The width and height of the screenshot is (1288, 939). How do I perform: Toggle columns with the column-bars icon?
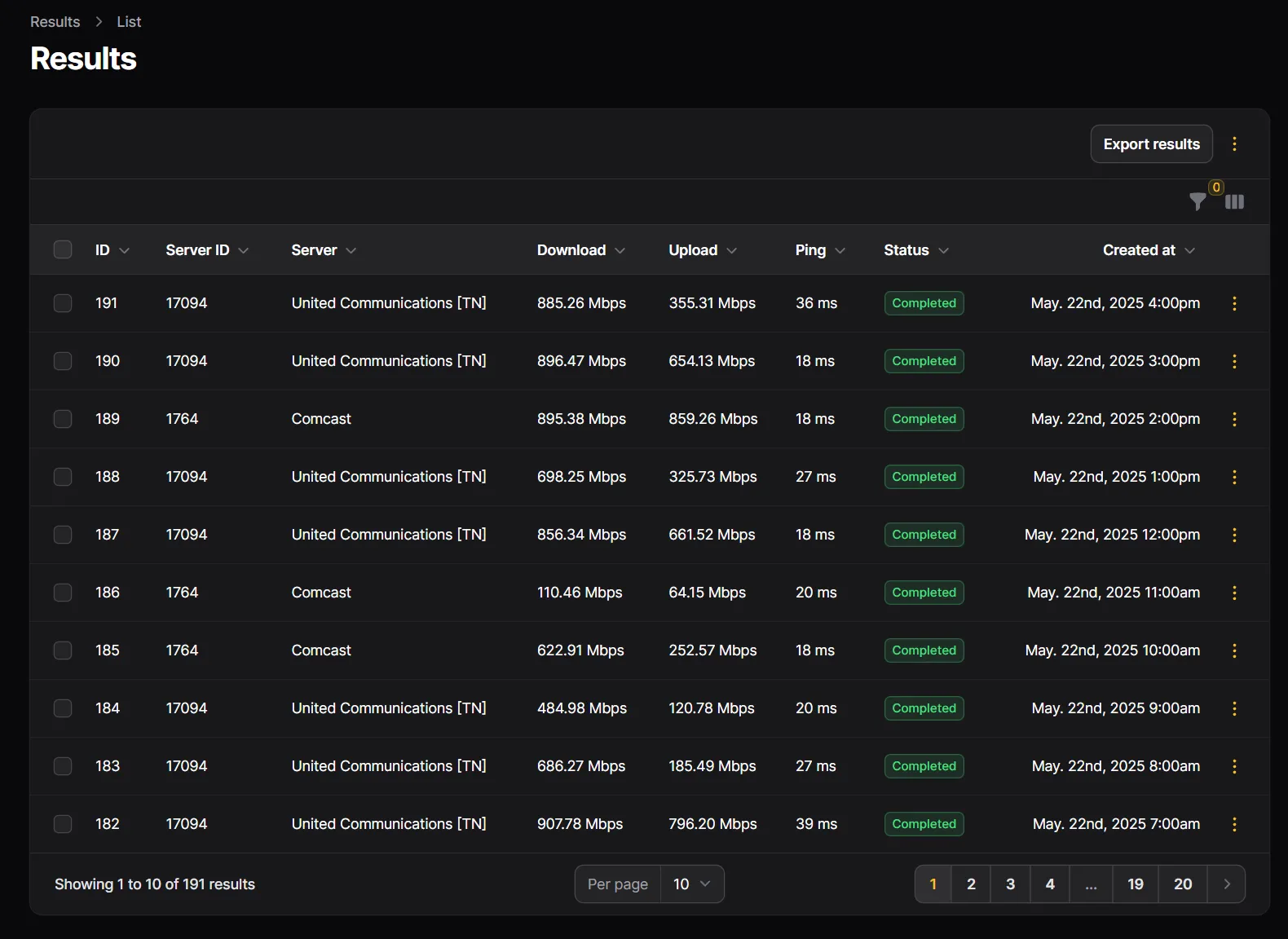tap(1234, 201)
